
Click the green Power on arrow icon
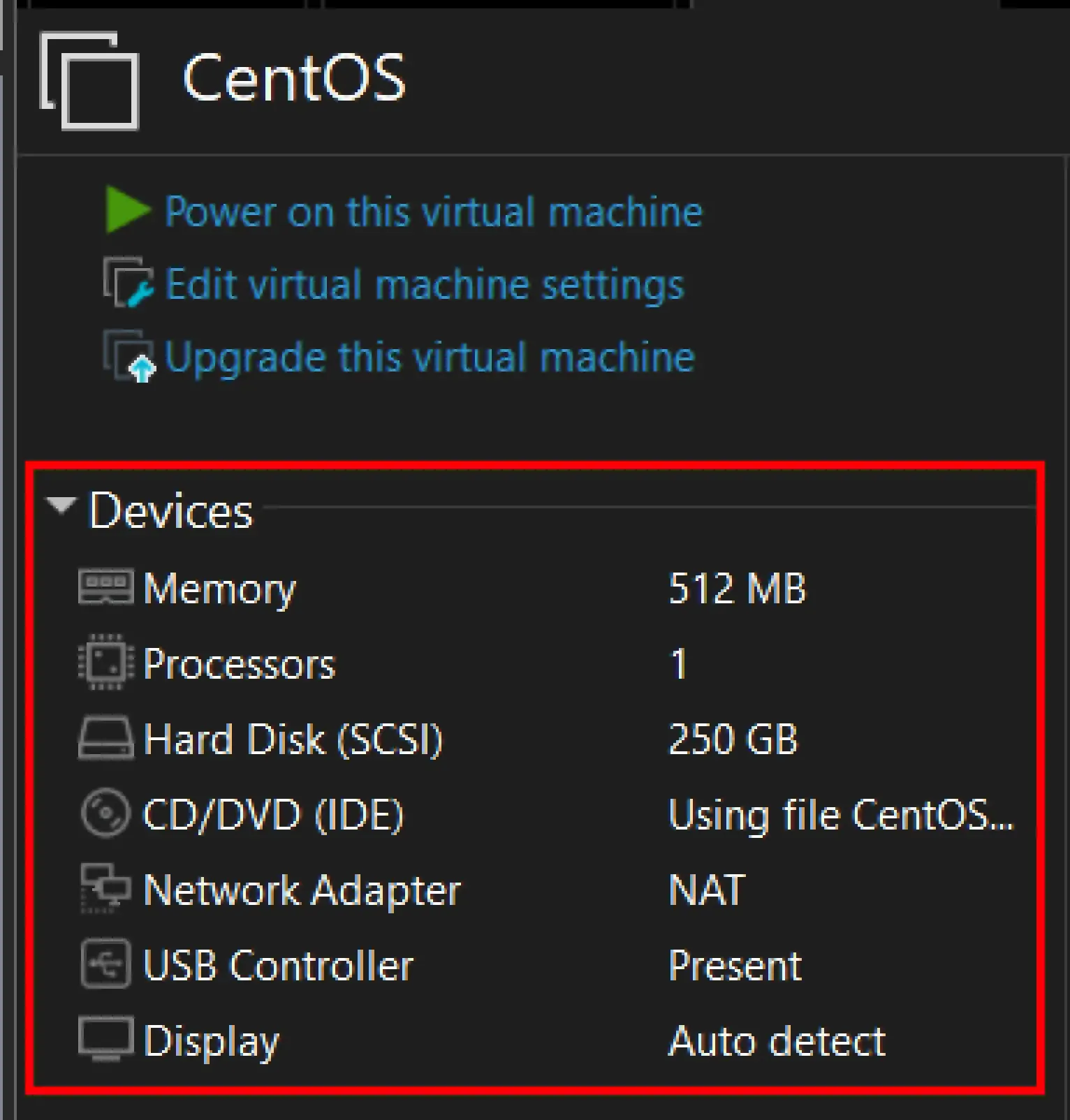point(127,210)
